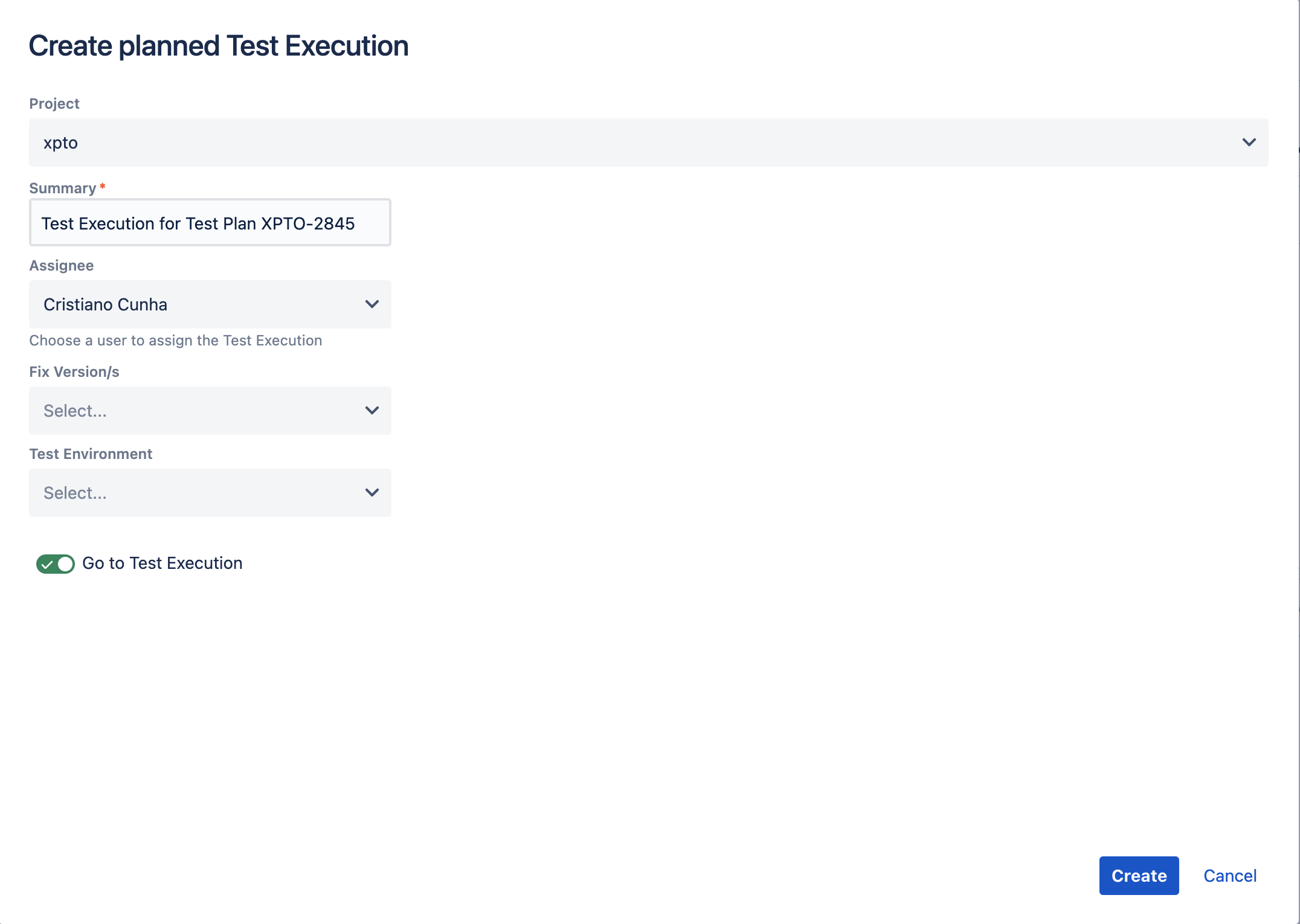Click the Go to Test Execution label
This screenshot has height=924, width=1300.
tap(162, 563)
